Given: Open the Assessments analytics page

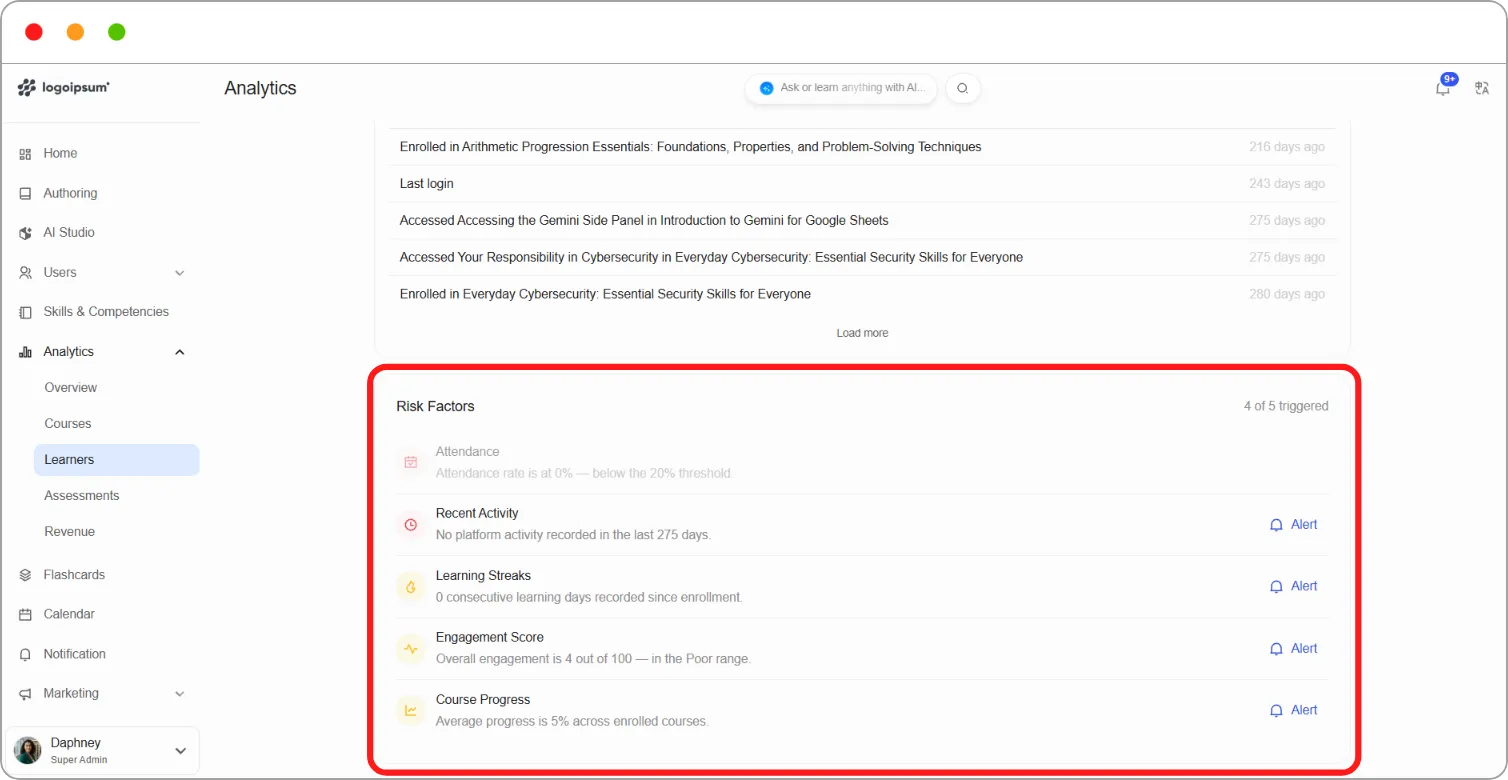Looking at the screenshot, I should [82, 496].
